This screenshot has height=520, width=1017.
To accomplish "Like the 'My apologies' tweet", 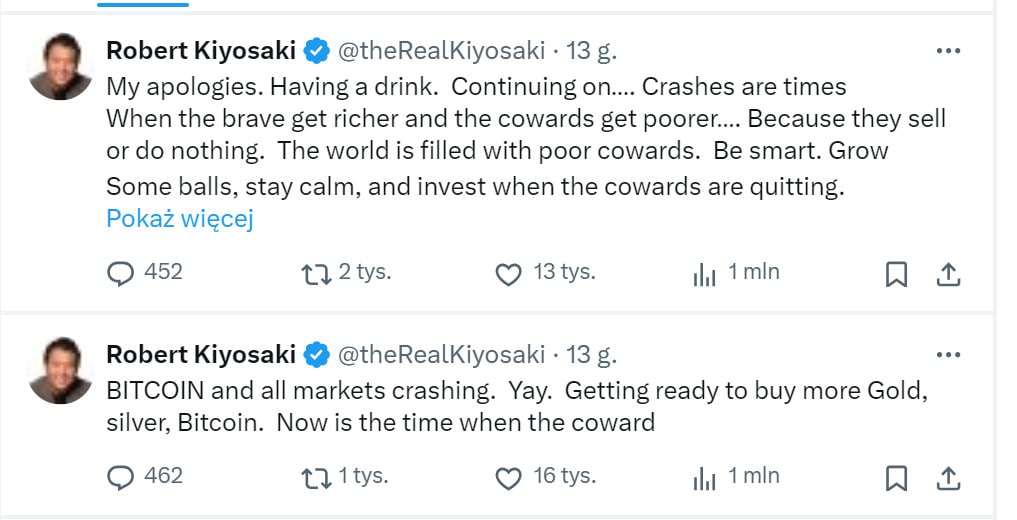I will [x=509, y=274].
